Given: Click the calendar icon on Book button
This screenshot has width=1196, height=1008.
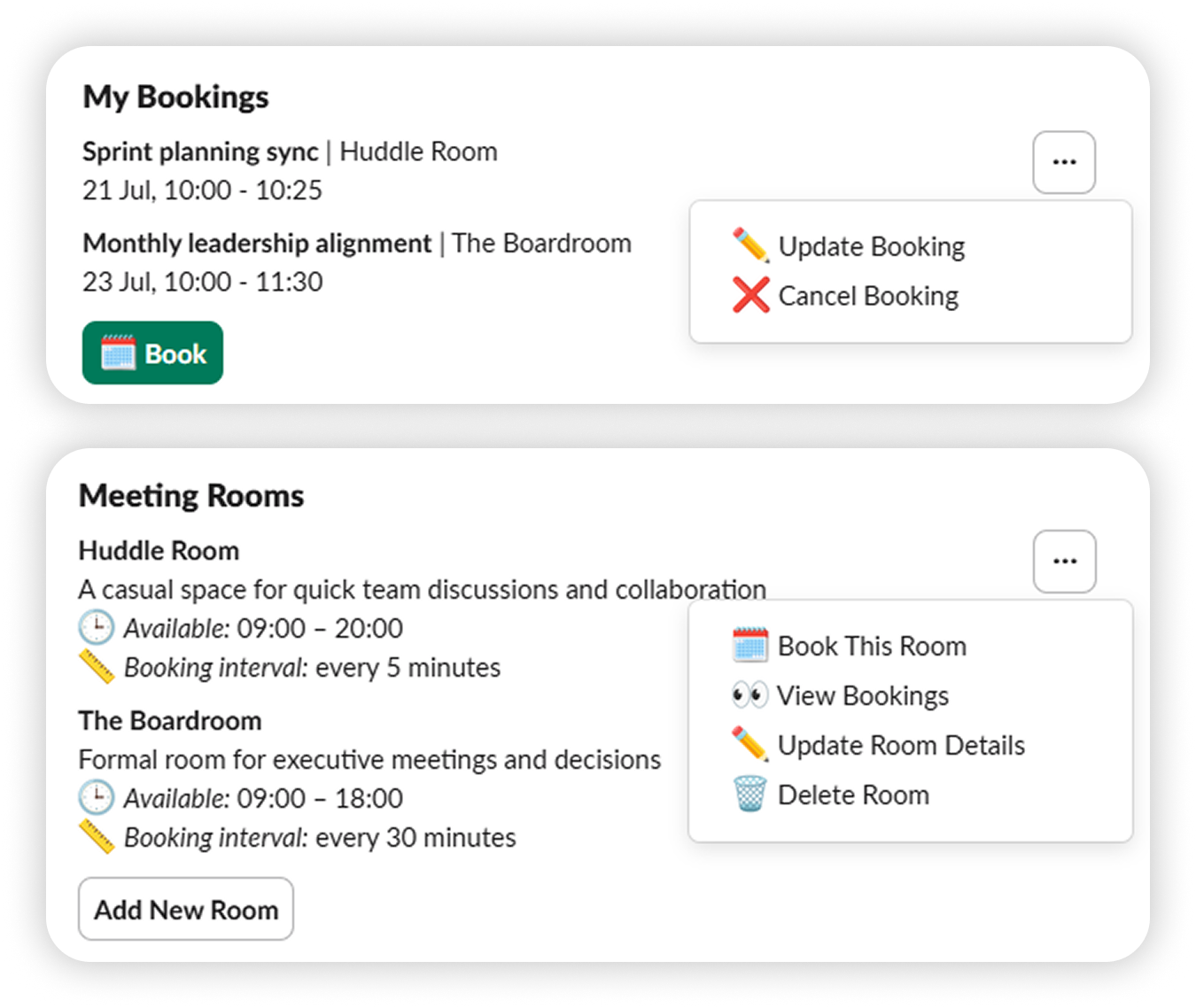Looking at the screenshot, I should (118, 353).
